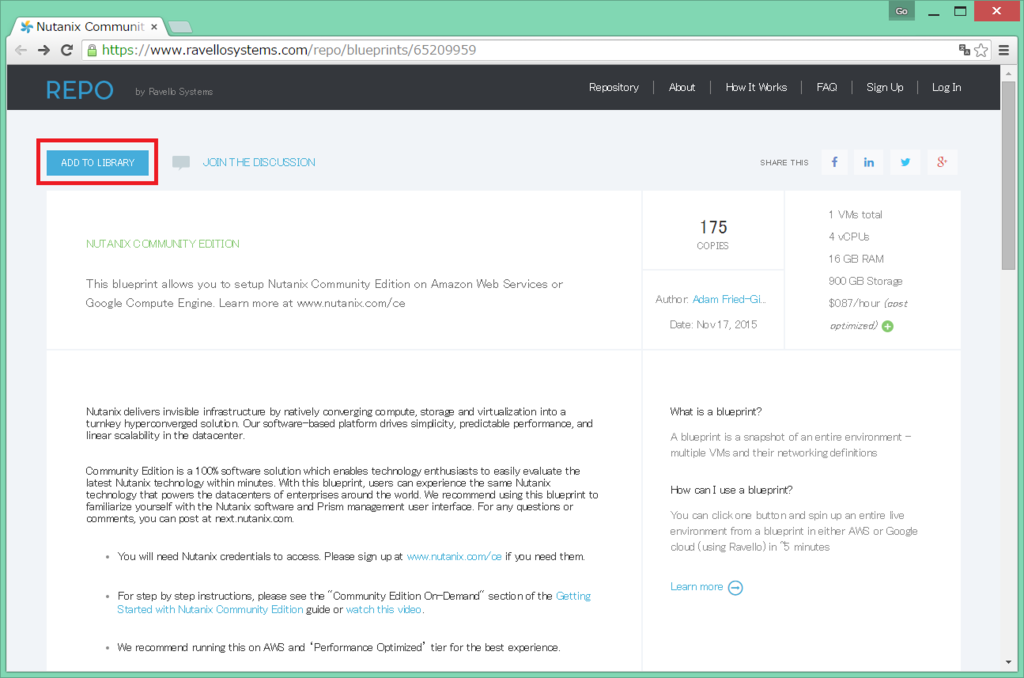Screen dimensions: 1024x678
Task: Go to Sign Up page
Action: tap(885, 88)
